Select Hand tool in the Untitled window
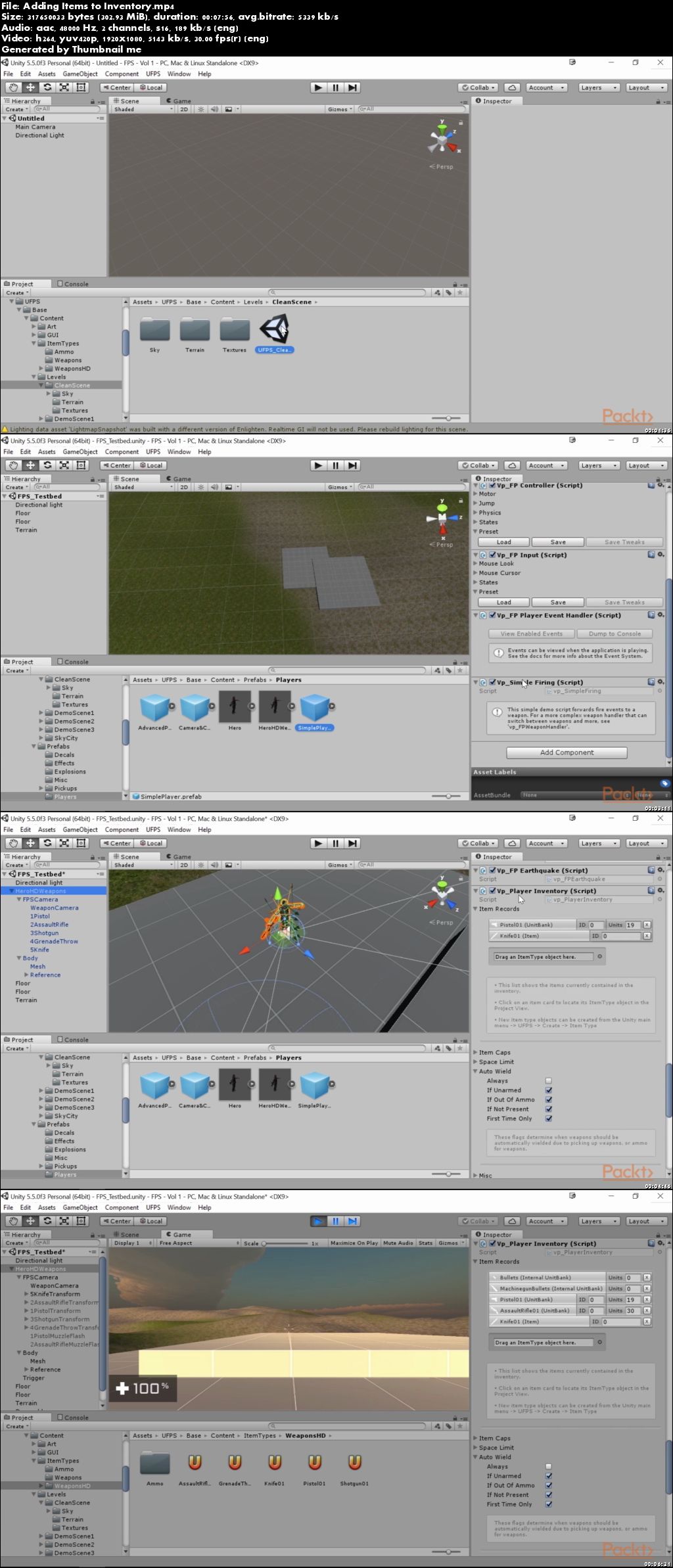The height and width of the screenshot is (1568, 673). [x=13, y=87]
